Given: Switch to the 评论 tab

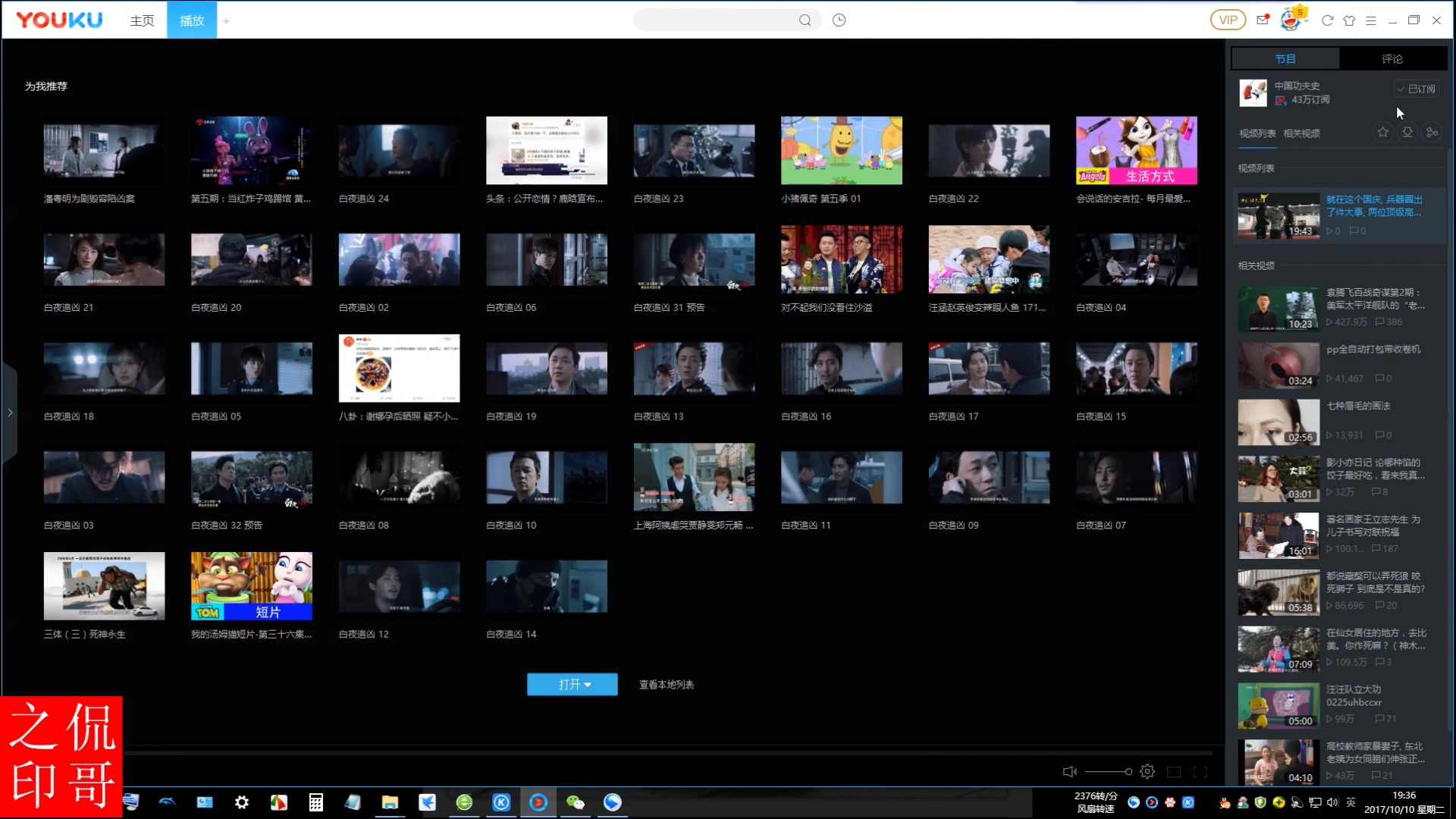Looking at the screenshot, I should (1392, 59).
